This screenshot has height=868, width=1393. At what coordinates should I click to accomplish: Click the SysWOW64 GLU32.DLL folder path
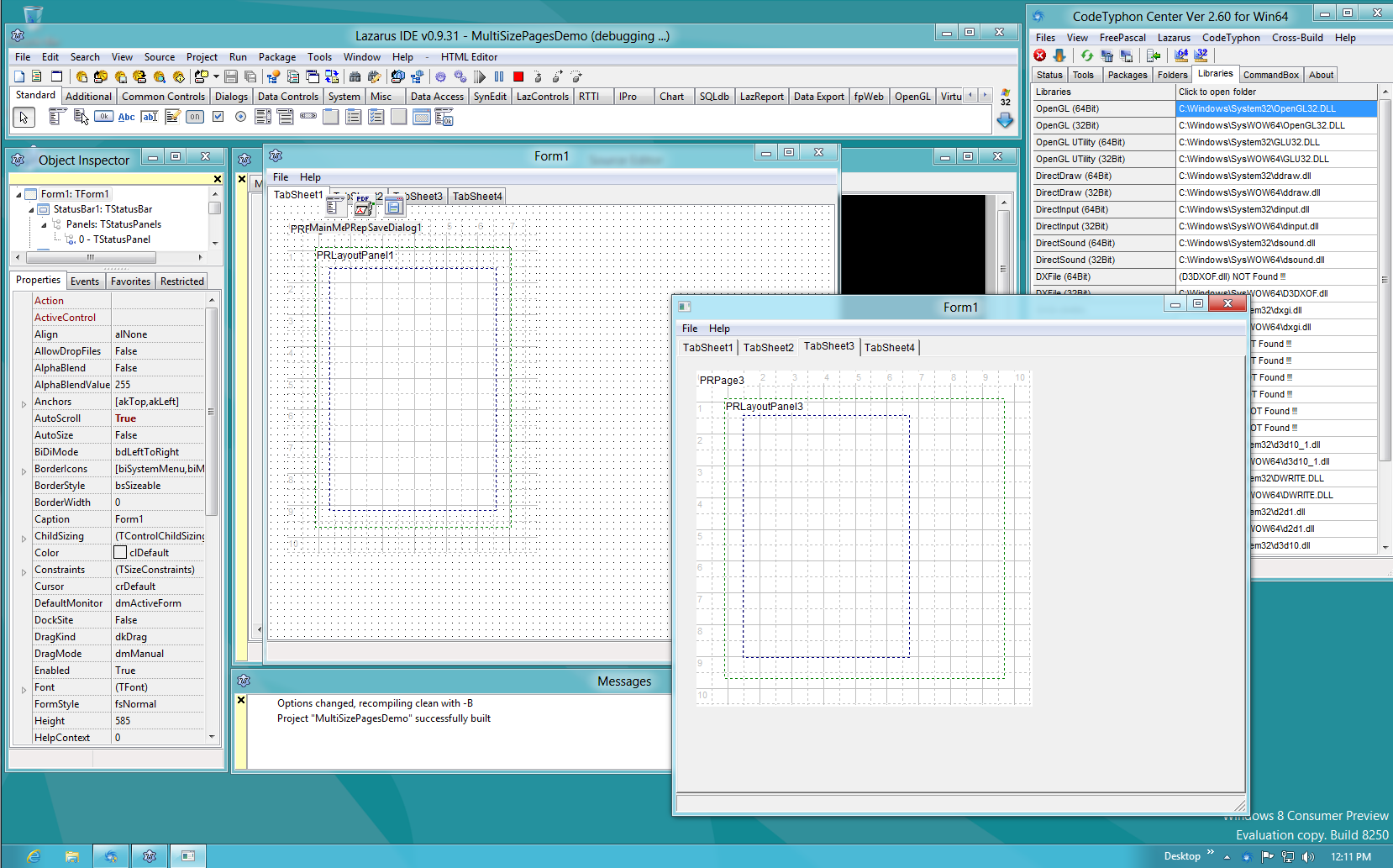pyautogui.click(x=1276, y=159)
